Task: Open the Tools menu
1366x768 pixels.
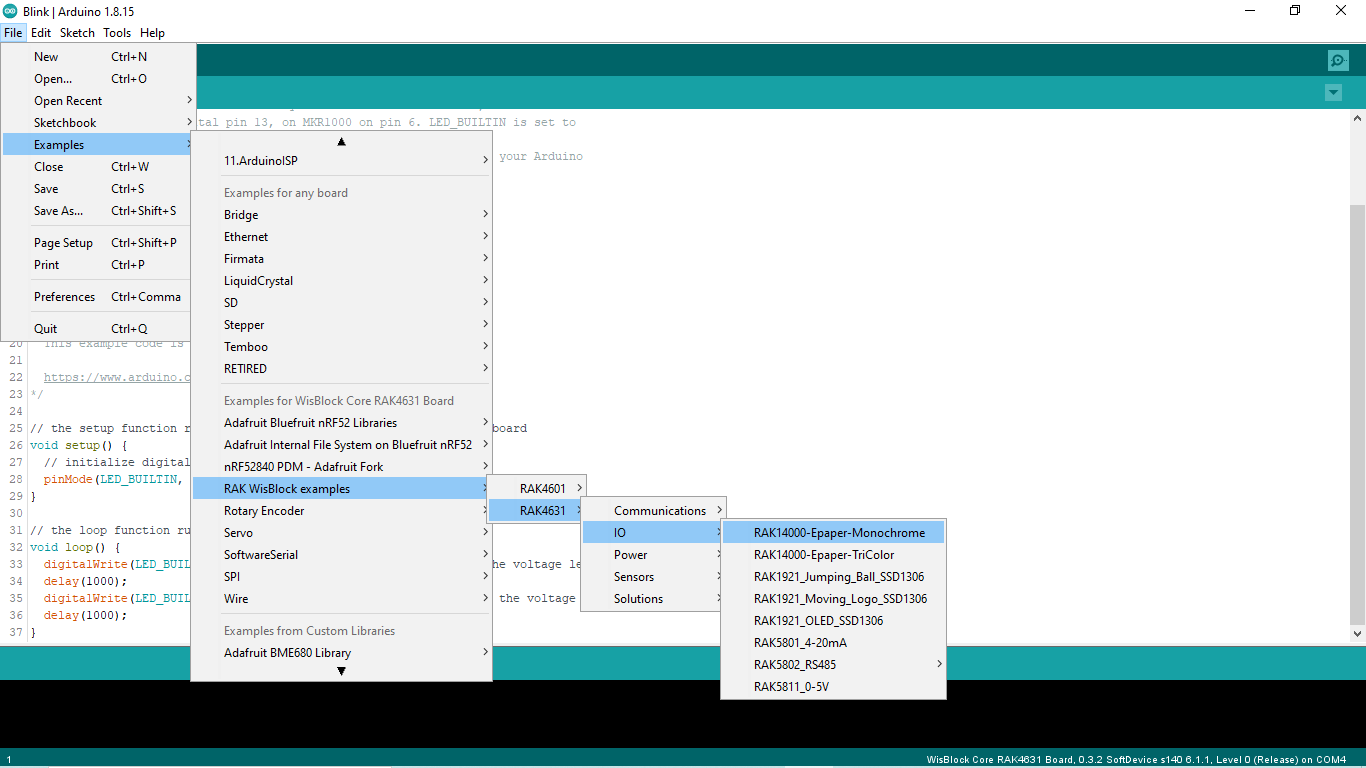Action: point(117,33)
